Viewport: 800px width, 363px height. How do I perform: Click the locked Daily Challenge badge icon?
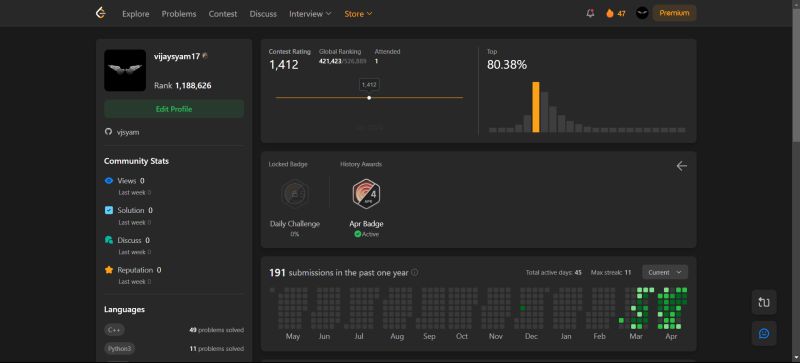[295, 194]
